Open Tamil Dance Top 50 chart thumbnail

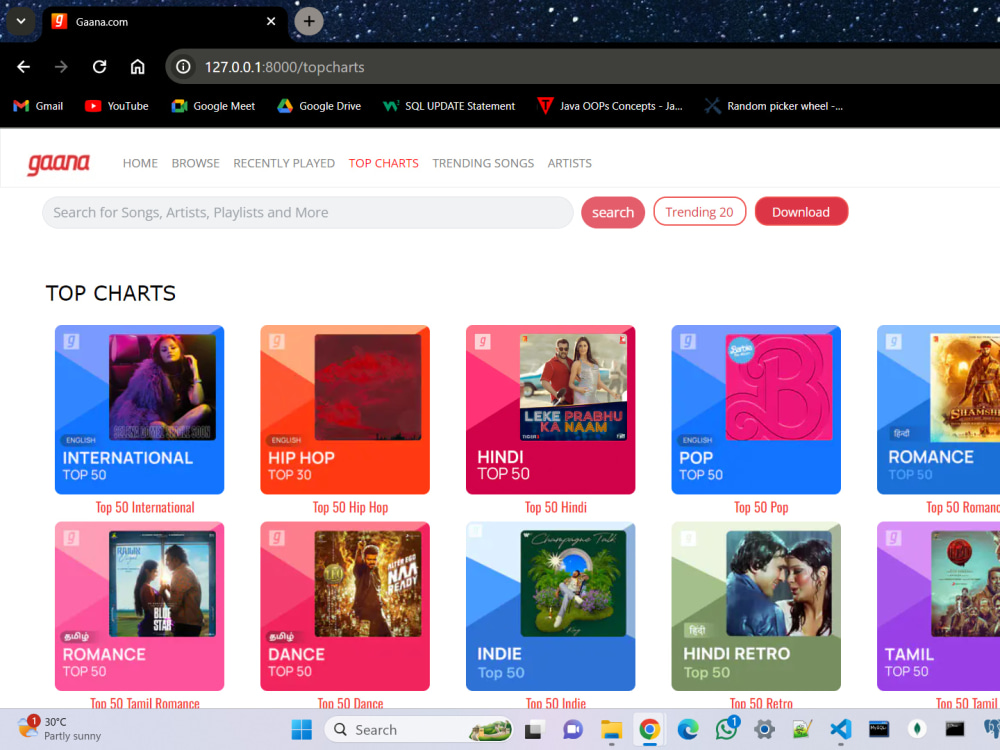(x=345, y=607)
